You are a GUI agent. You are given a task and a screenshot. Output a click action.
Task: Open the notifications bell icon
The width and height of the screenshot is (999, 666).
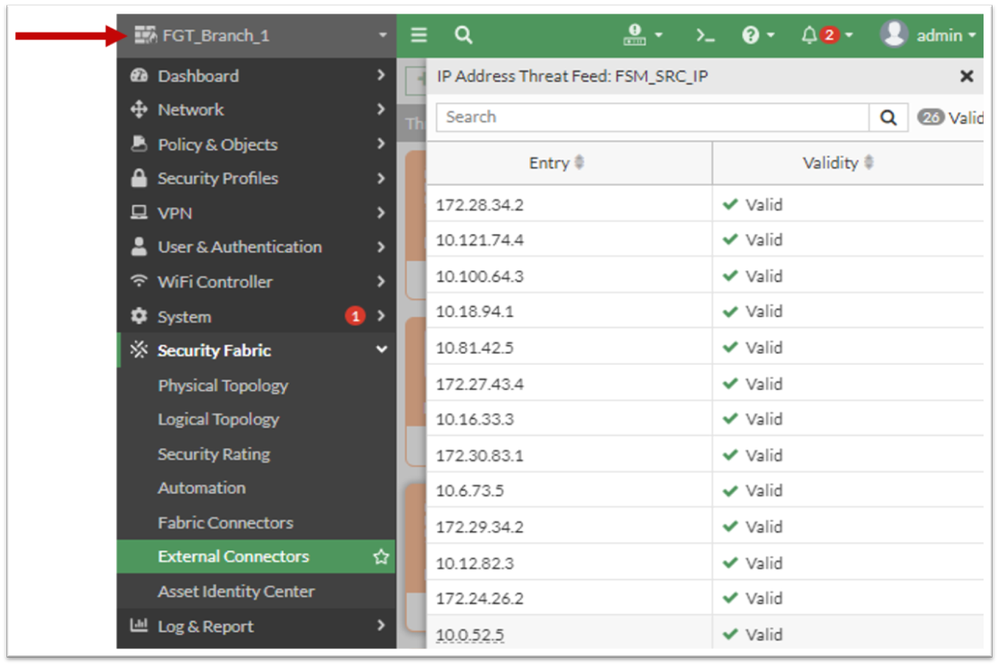tap(810, 35)
